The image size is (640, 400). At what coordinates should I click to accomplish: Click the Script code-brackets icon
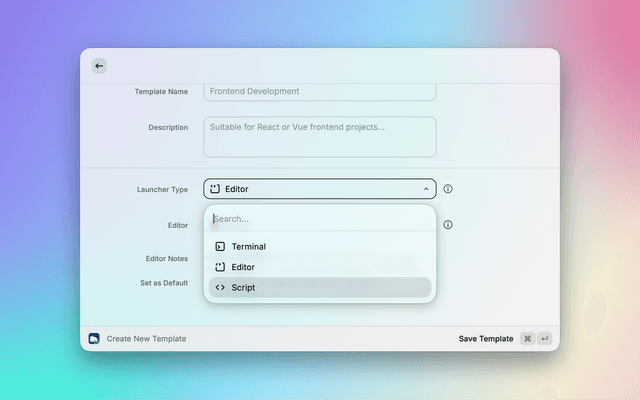tap(220, 288)
